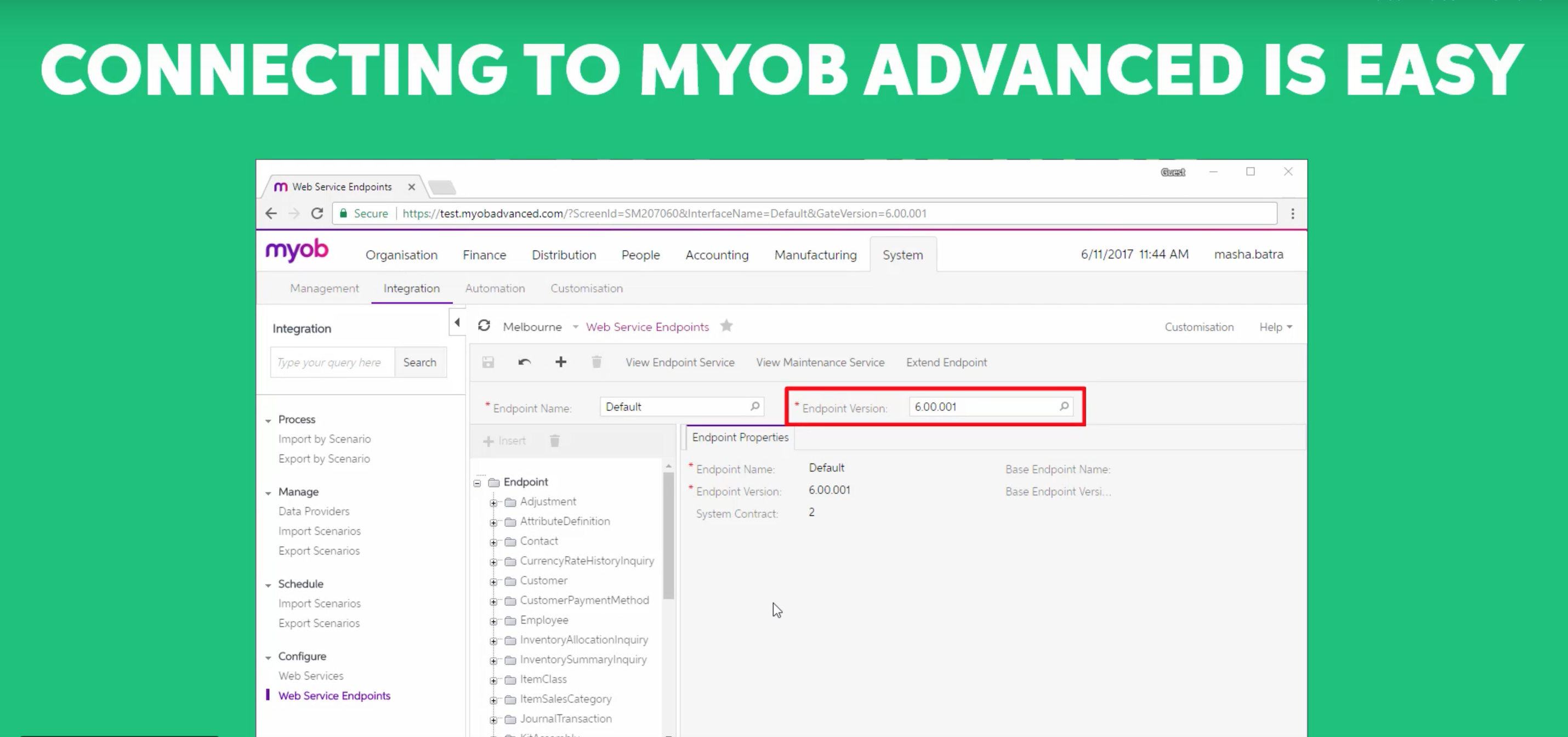Open the Melbourne branch dropdown
Image resolution: width=1568 pixels, height=737 pixels.
click(575, 327)
